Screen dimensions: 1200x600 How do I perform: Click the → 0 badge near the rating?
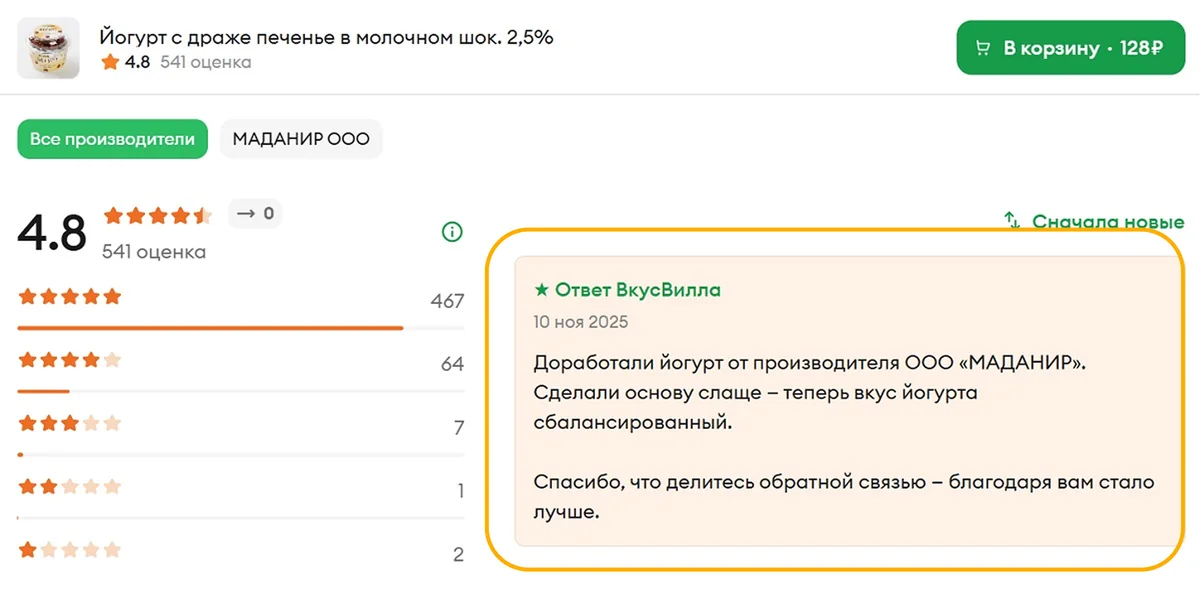pyautogui.click(x=255, y=214)
